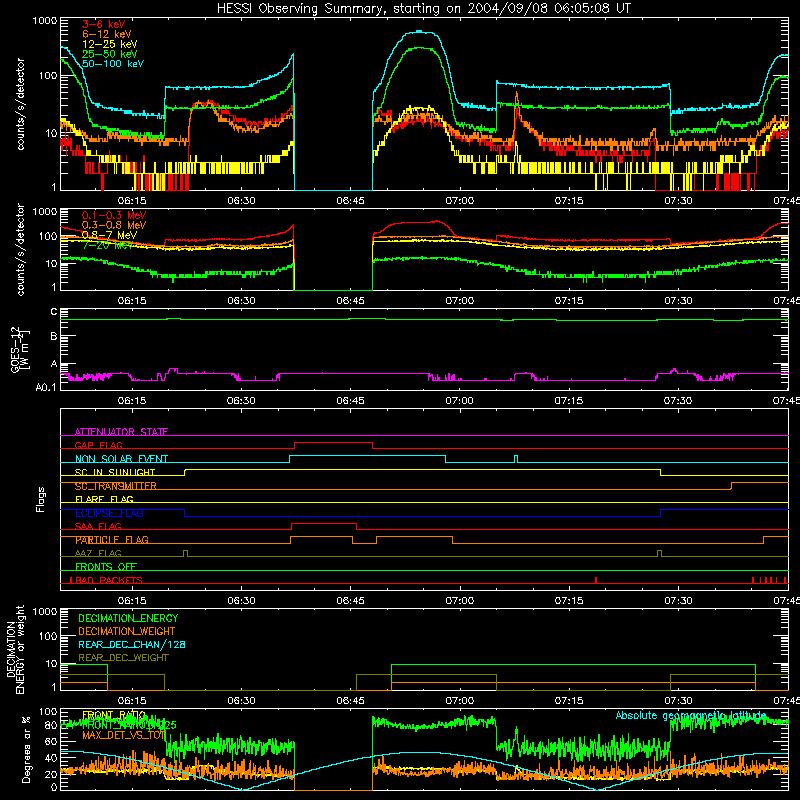Image resolution: width=800 pixels, height=800 pixels.
Task: Select the FLARE_FLAG label
Action: point(104,499)
